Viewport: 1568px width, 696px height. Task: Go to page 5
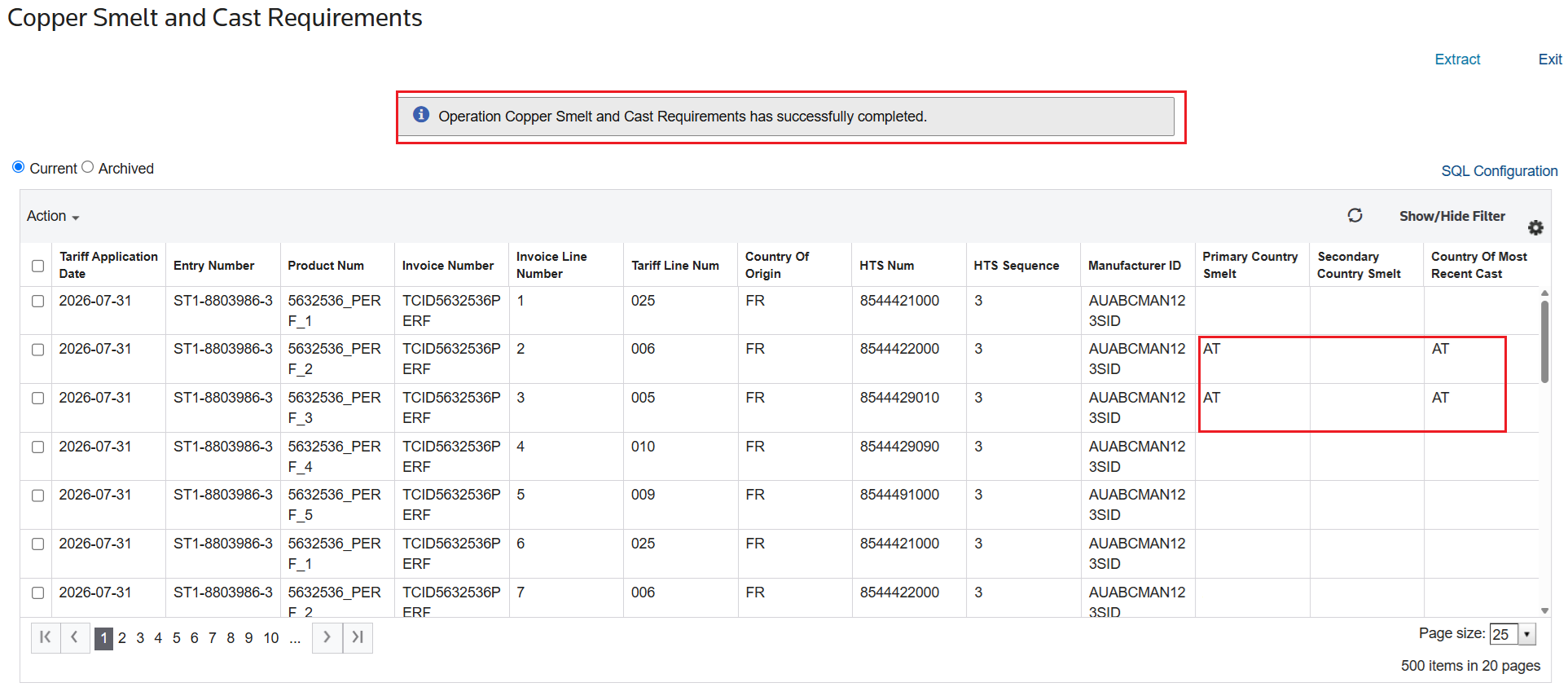pos(176,638)
